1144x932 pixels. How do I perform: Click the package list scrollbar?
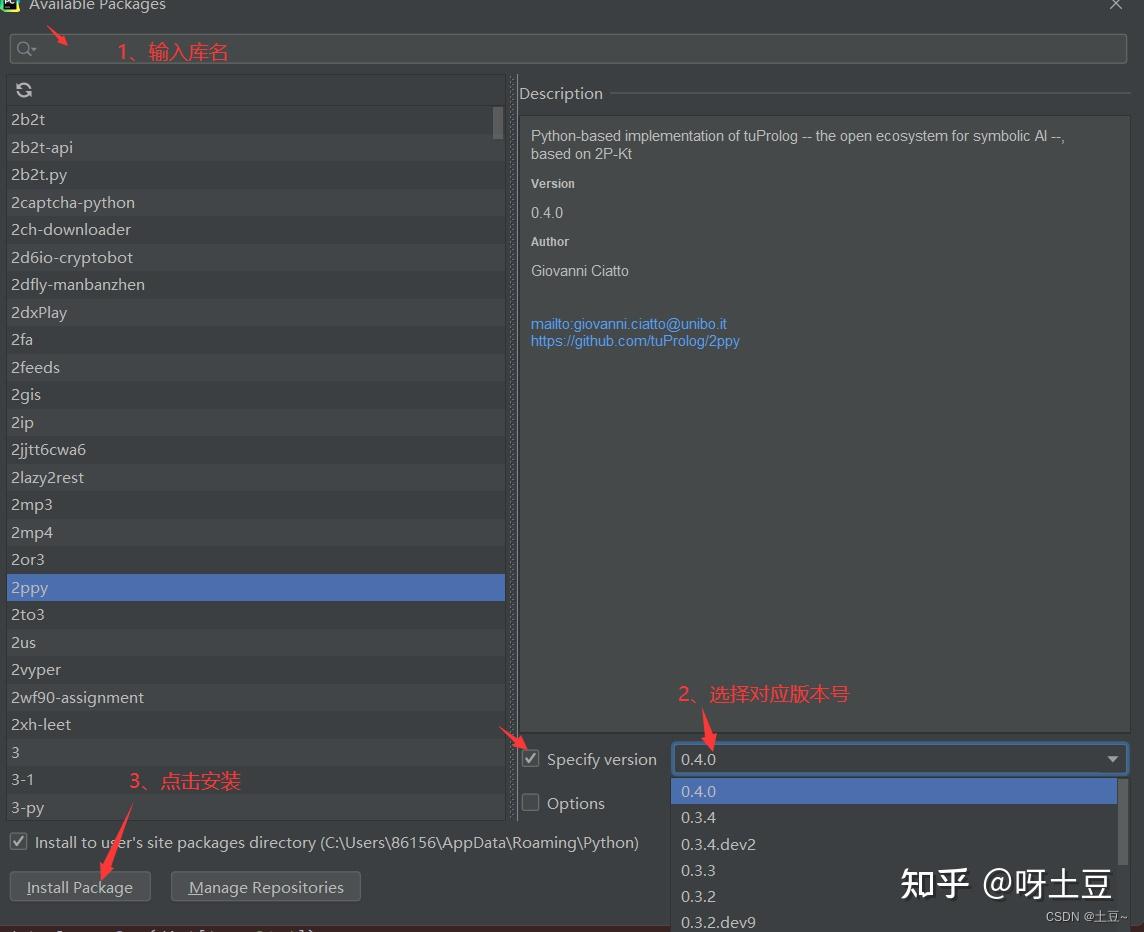coord(498,123)
